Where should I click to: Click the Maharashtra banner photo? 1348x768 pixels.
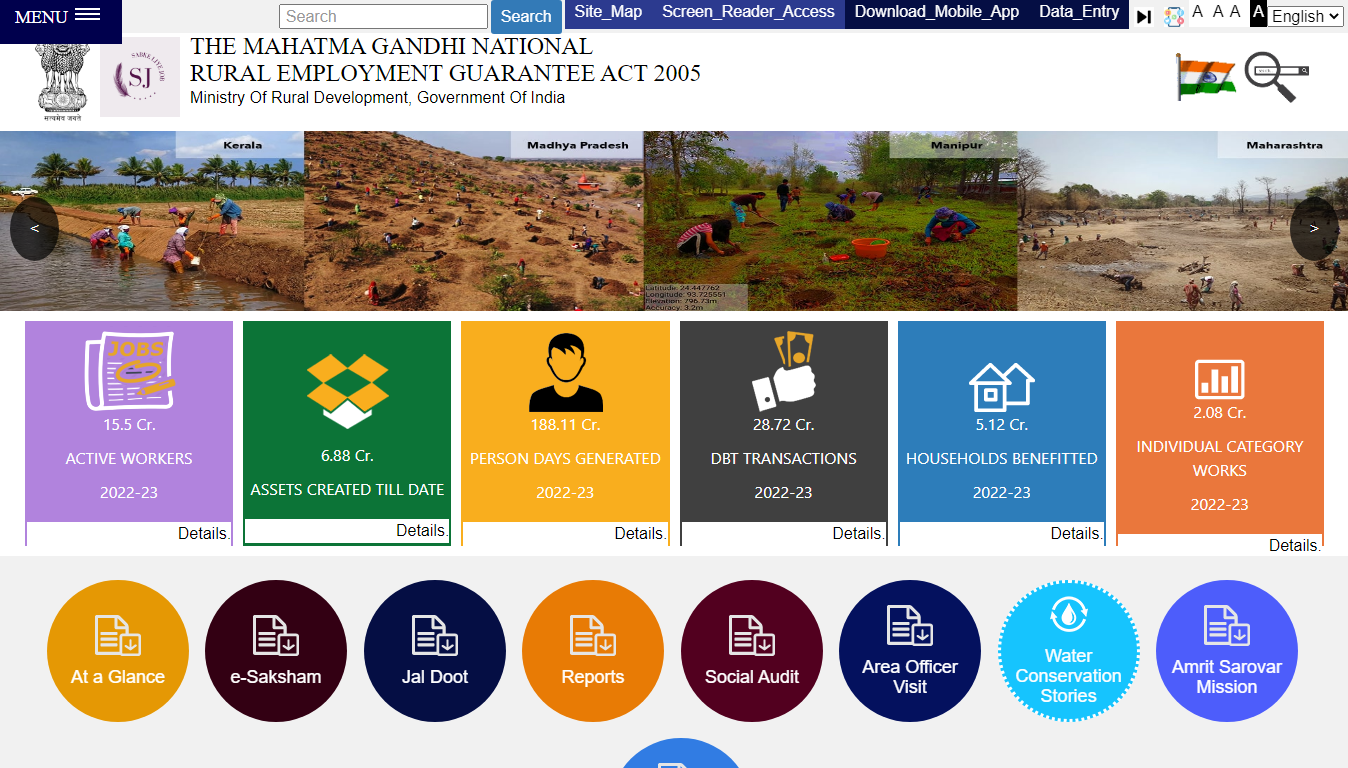1182,221
